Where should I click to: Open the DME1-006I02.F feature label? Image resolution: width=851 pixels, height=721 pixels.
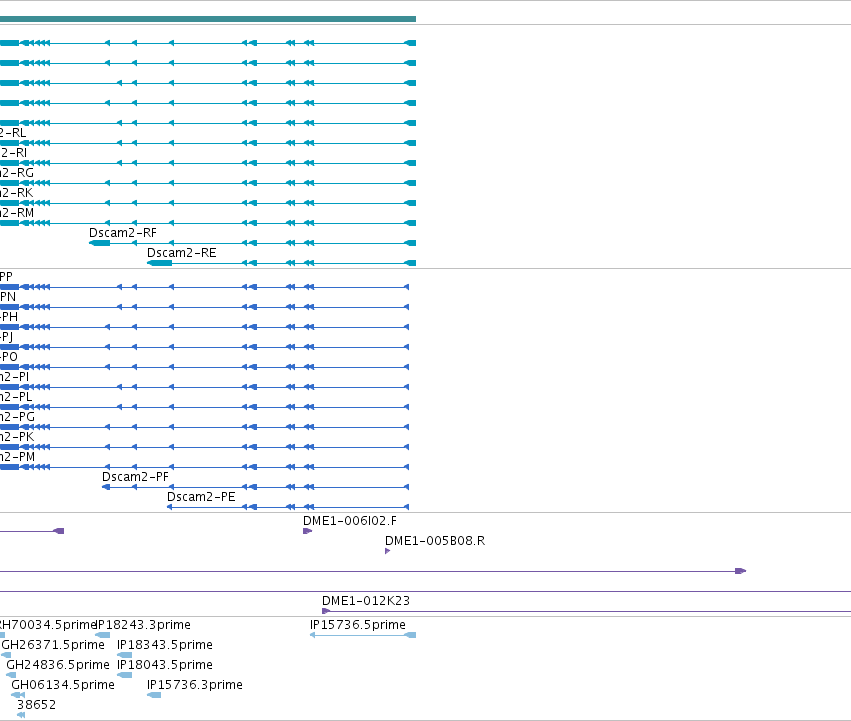coord(350,521)
